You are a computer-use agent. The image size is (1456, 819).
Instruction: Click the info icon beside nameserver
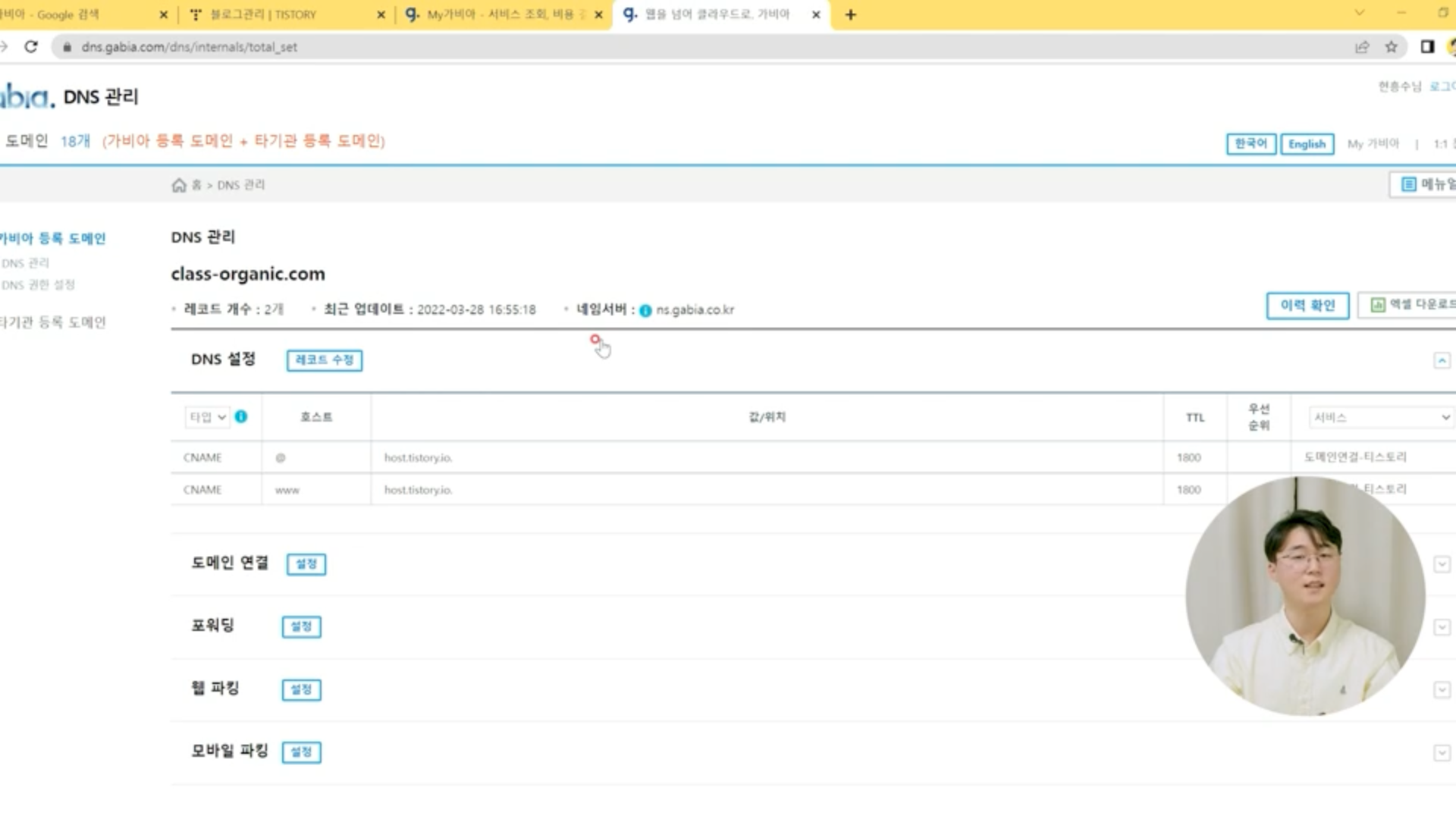[645, 310]
